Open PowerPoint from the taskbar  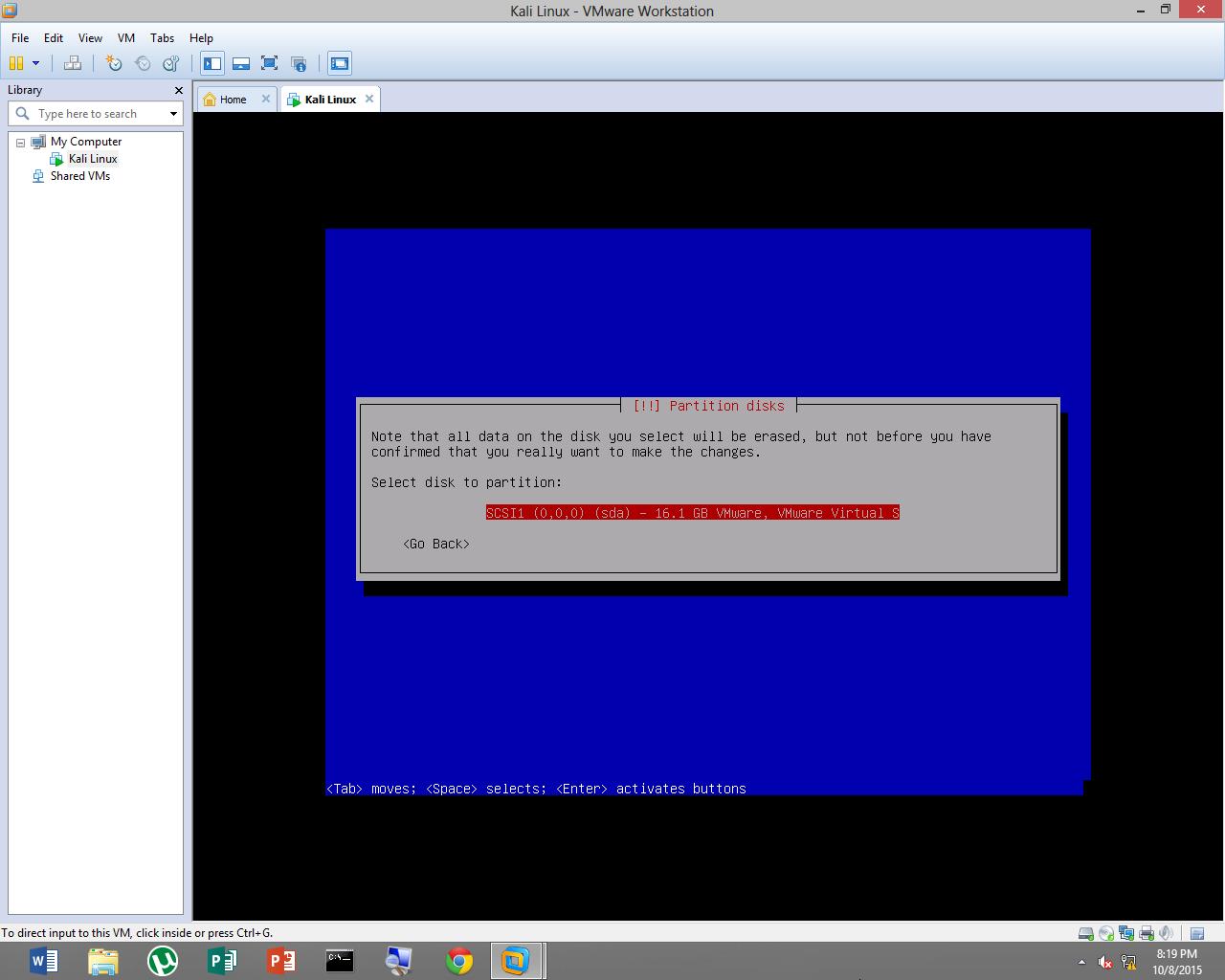[281, 960]
